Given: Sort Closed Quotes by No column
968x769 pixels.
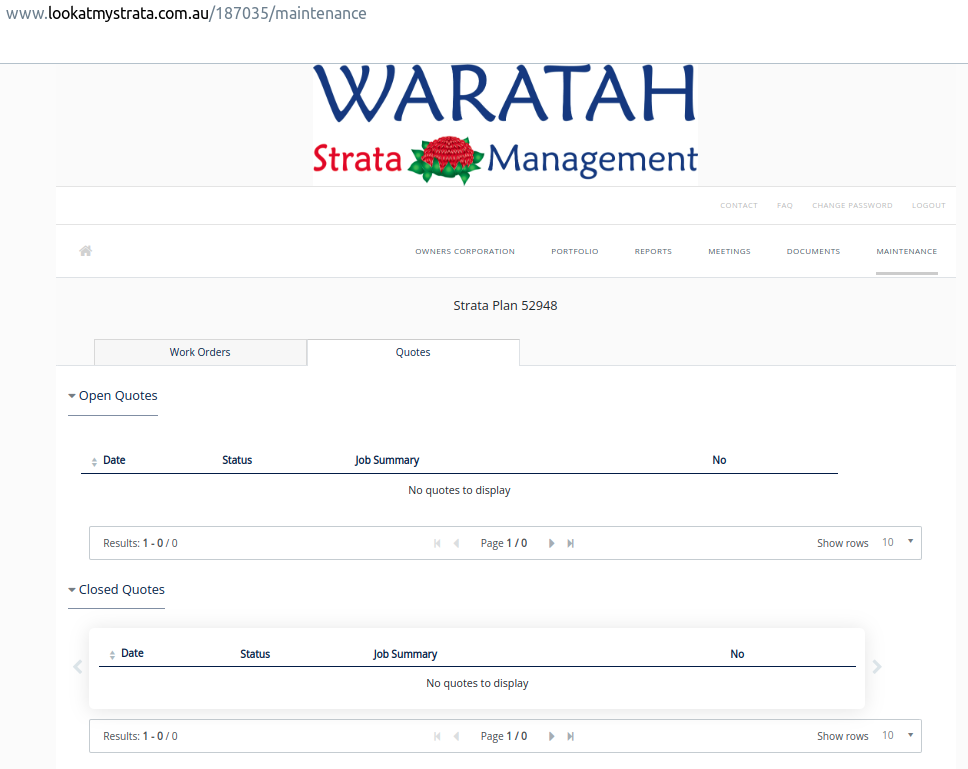Looking at the screenshot, I should tap(737, 654).
